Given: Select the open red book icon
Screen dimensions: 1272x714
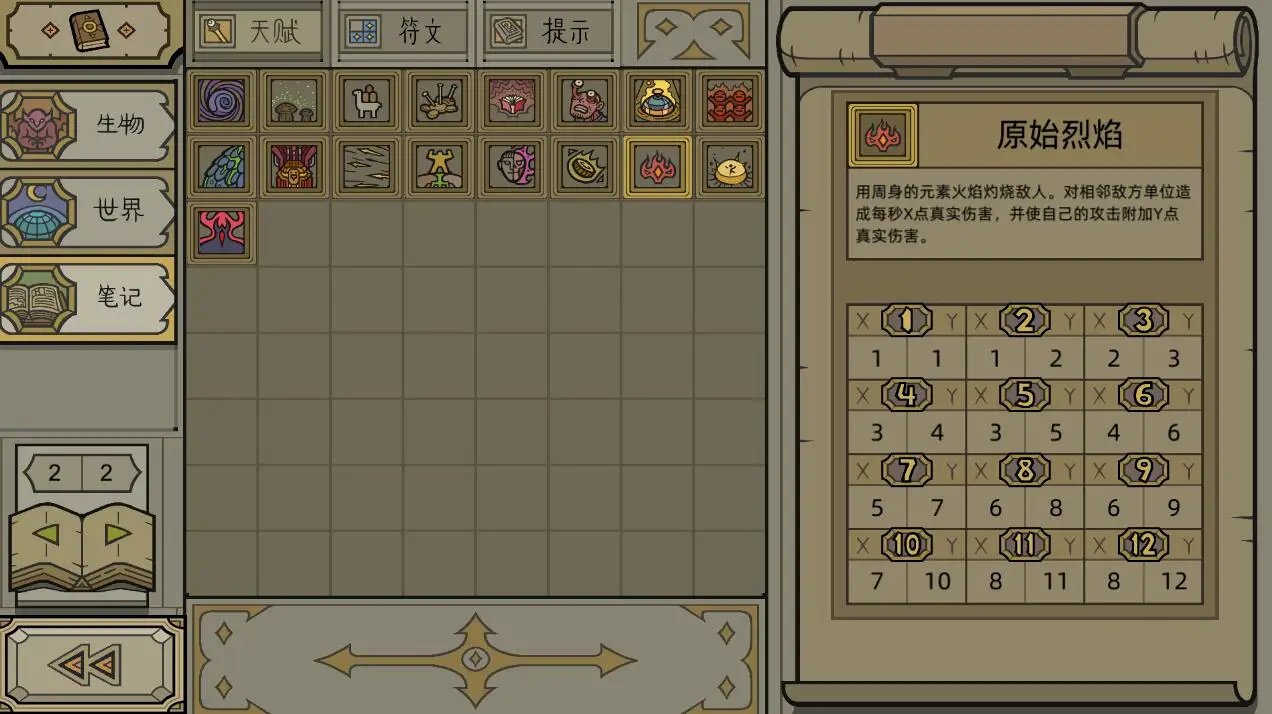Looking at the screenshot, I should pos(512,101).
